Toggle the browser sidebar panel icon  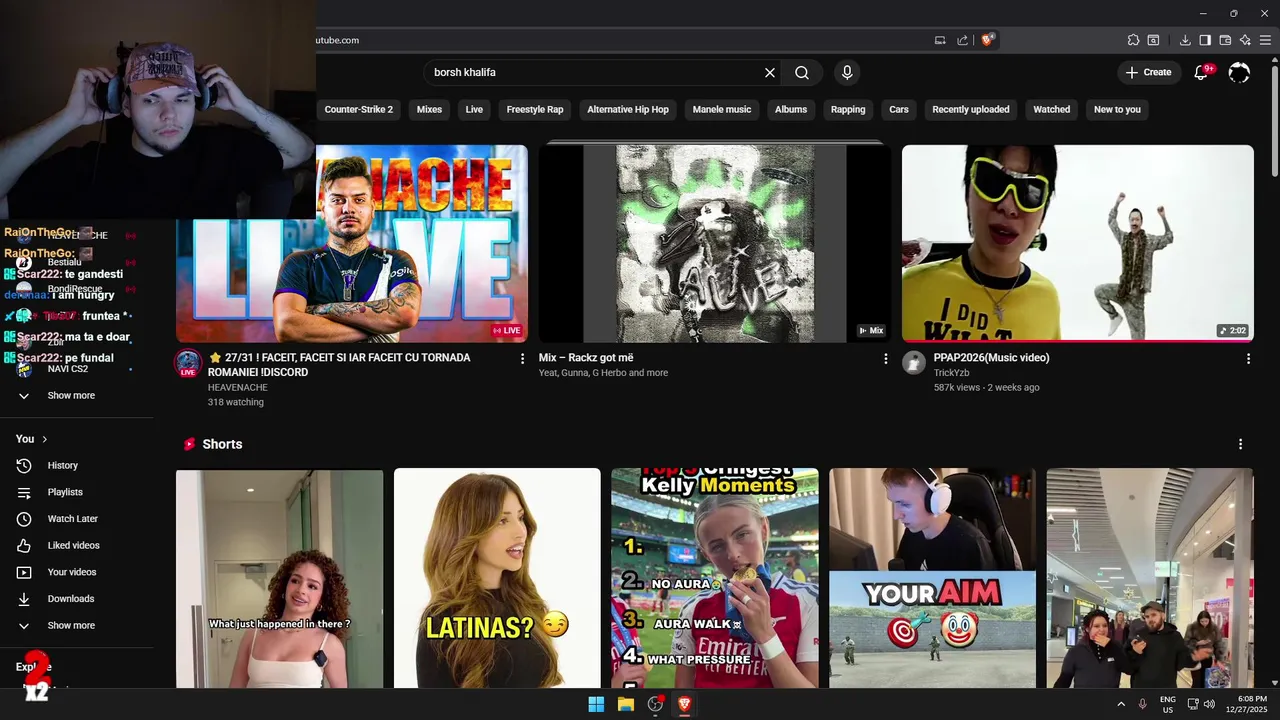click(1205, 40)
